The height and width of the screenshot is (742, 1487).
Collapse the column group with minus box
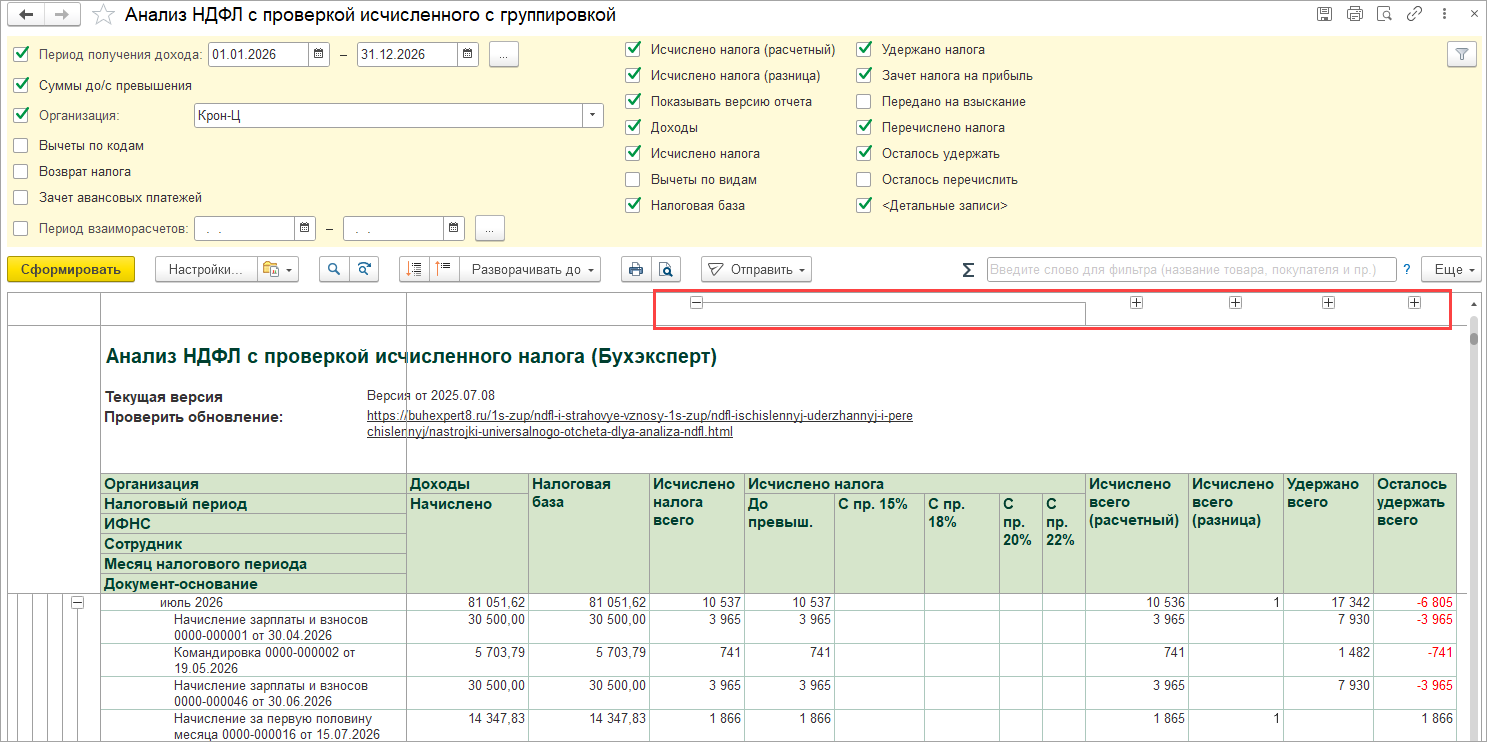(697, 303)
